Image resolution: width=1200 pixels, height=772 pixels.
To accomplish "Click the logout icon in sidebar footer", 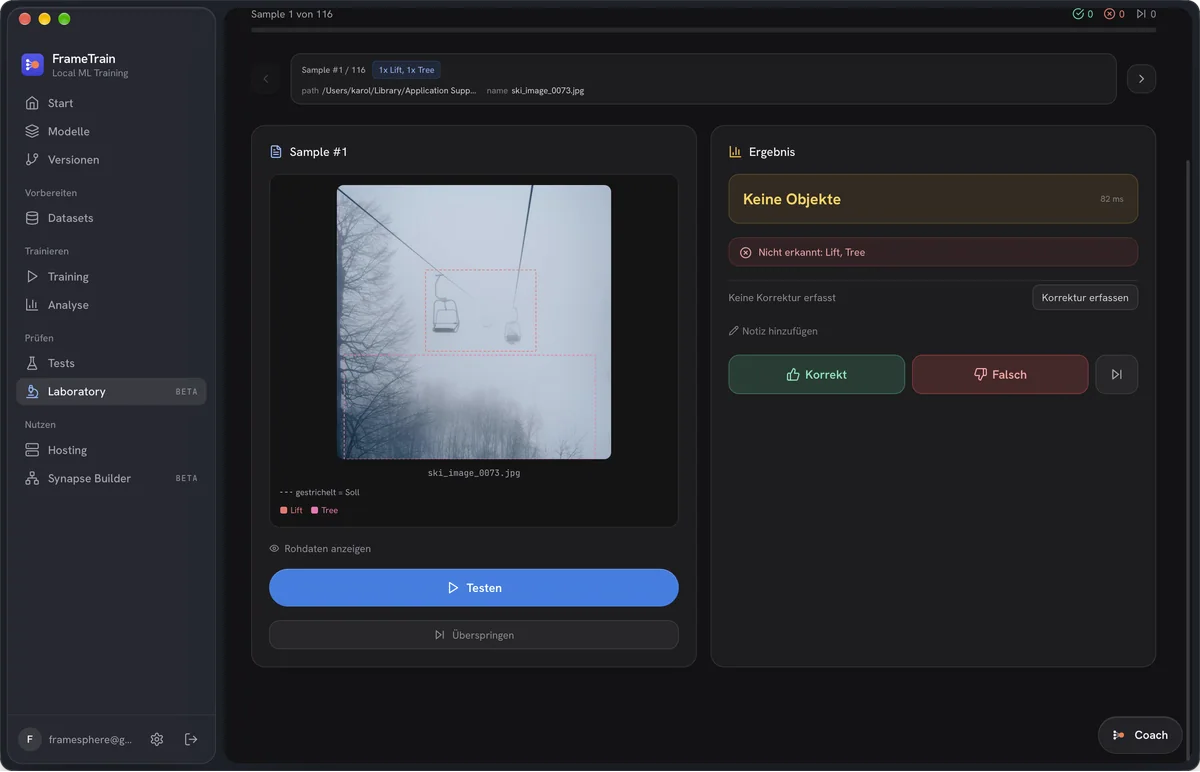I will [191, 739].
